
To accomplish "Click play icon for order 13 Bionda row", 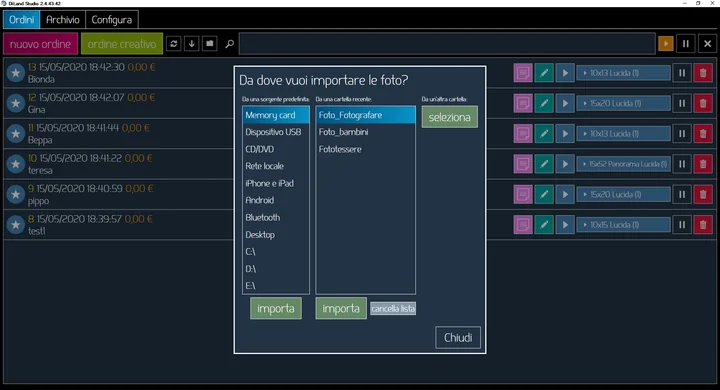I will pos(565,73).
